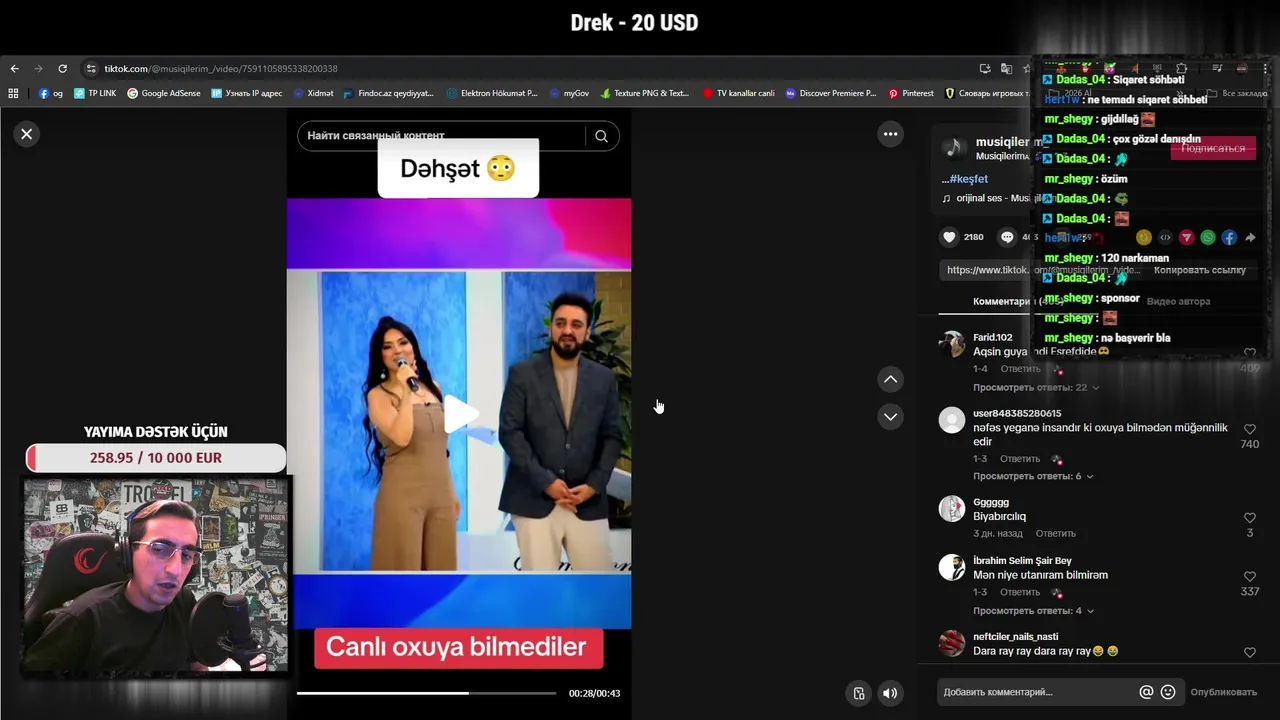
Task: Open comments via speech bubble icon
Action: click(1007, 237)
